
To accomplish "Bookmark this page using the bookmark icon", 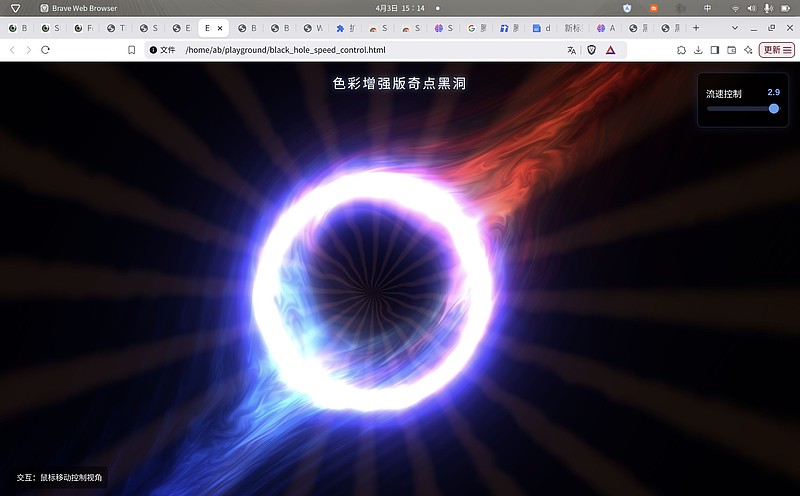I will point(131,50).
